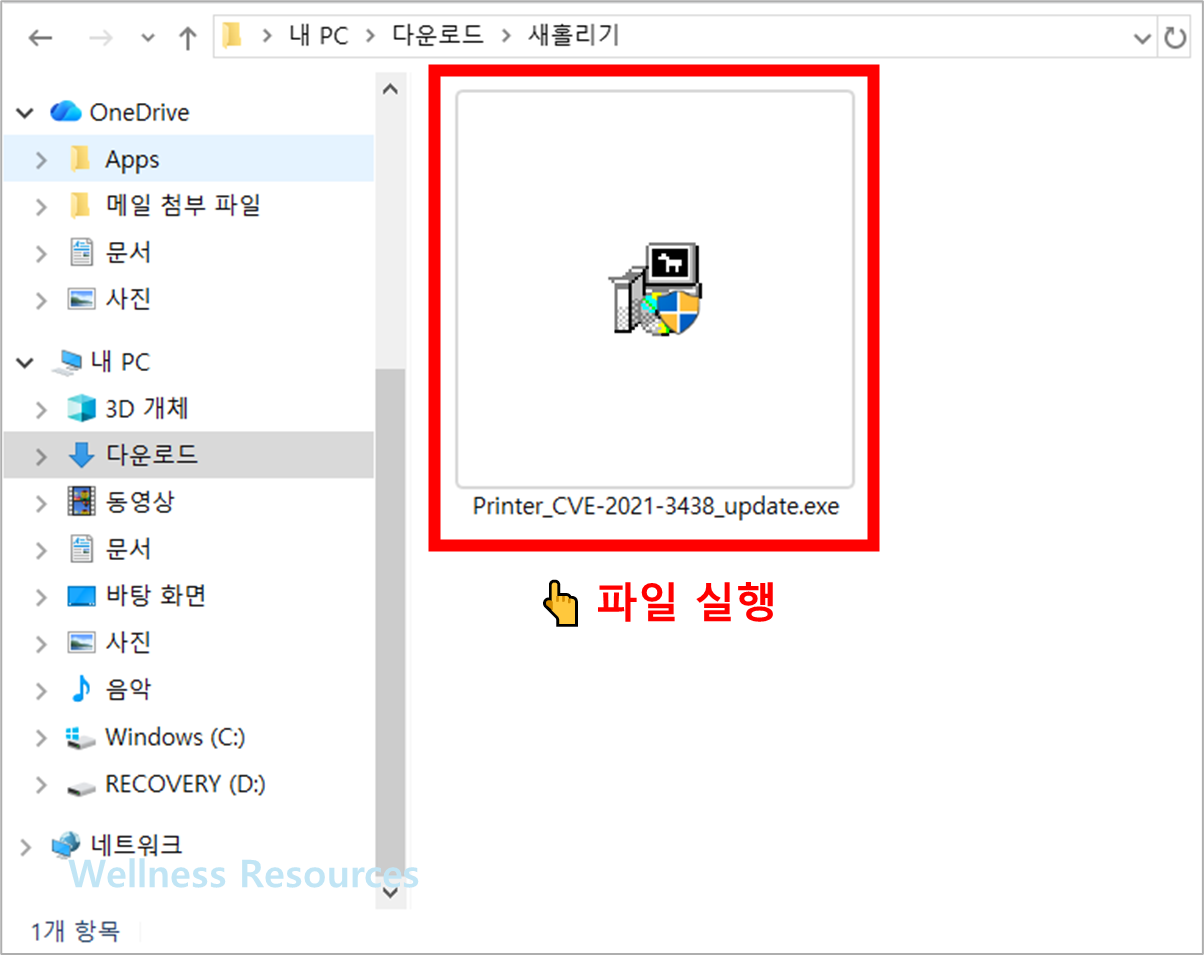Select '다운로드' in the navigation pane
The width and height of the screenshot is (1204, 955).
[152, 455]
